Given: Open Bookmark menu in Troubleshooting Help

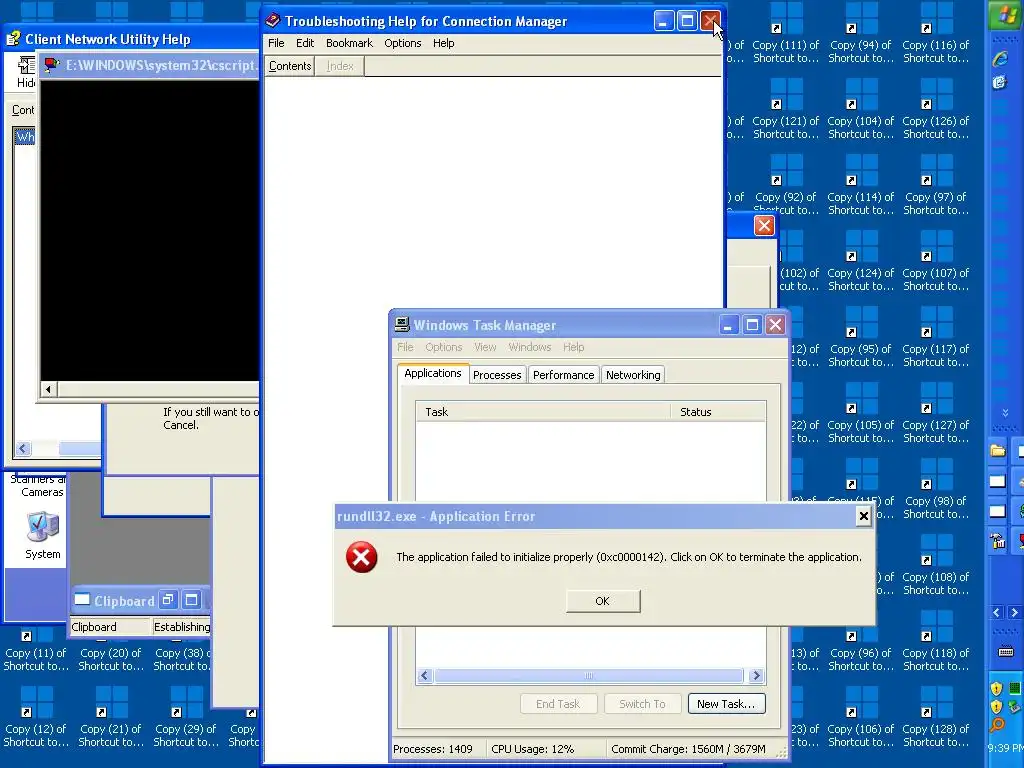Looking at the screenshot, I should (349, 43).
